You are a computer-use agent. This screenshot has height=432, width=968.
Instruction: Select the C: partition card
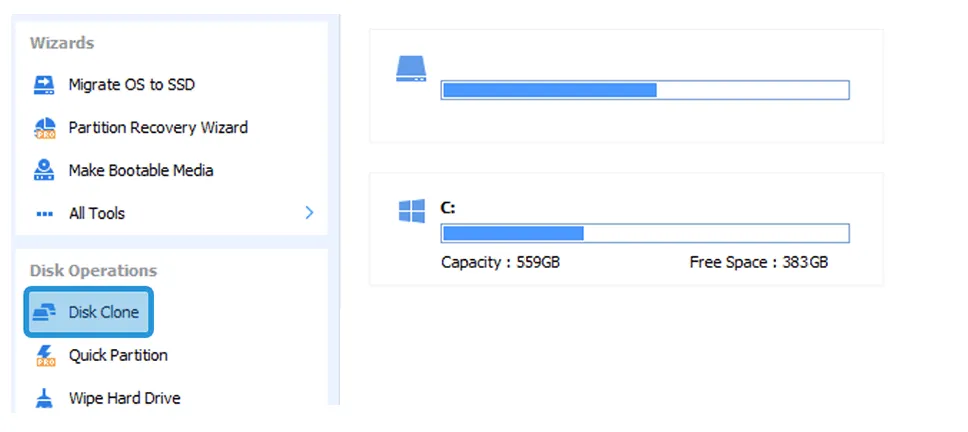(x=627, y=229)
